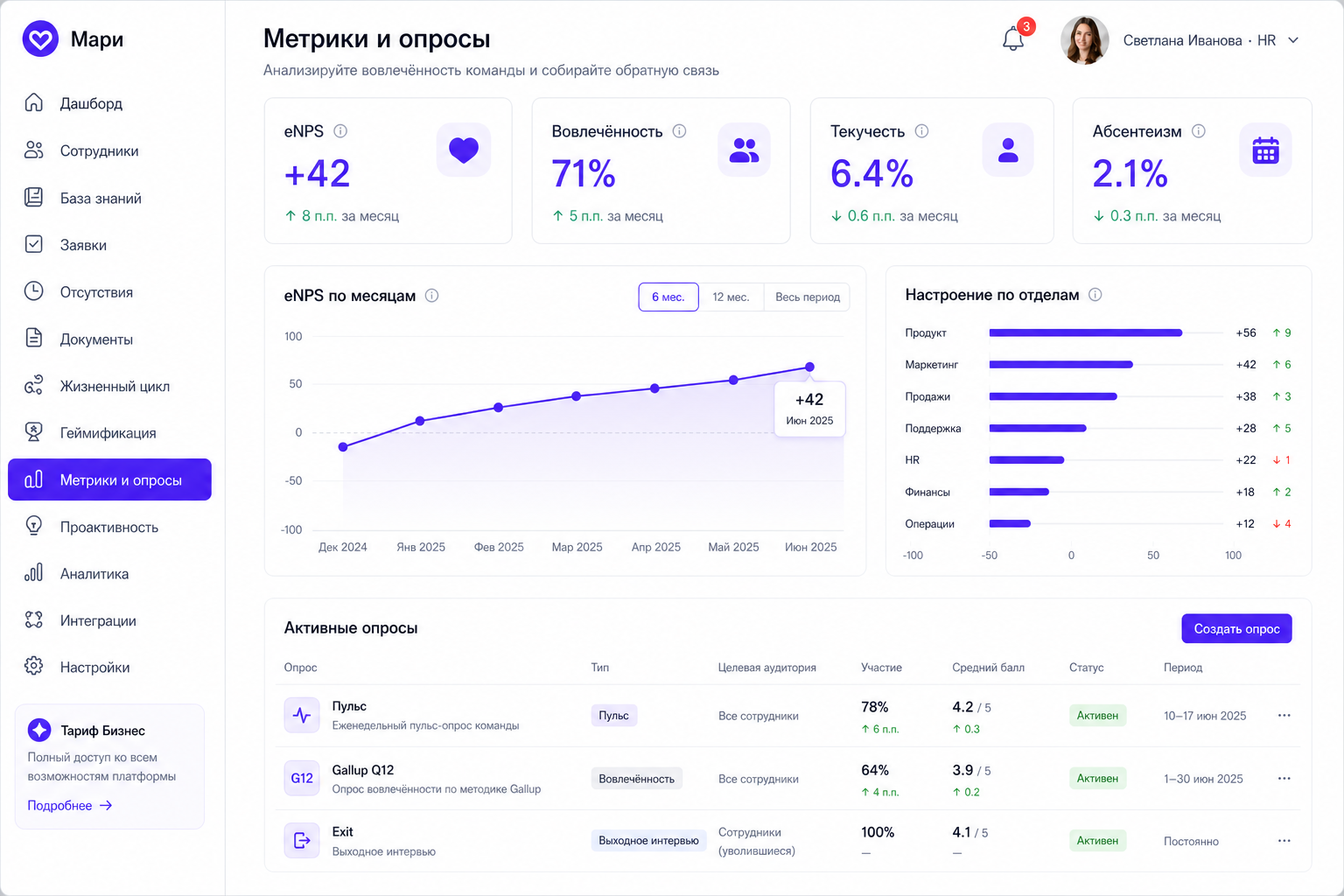Viewport: 1344px width, 896px height.
Task: Open Настройки in the sidebar
Action: pos(109,667)
